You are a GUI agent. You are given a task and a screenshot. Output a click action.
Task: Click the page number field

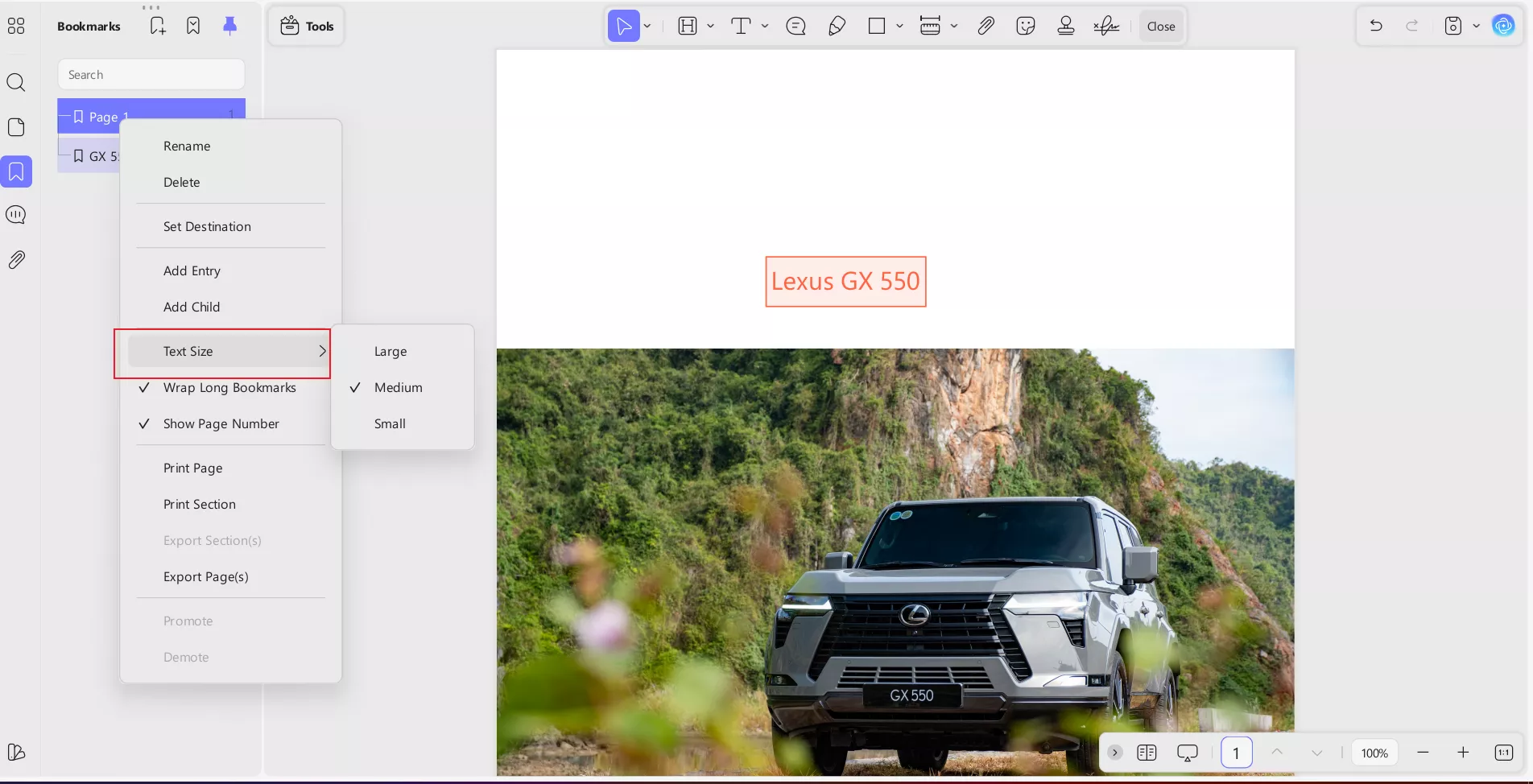tap(1236, 753)
